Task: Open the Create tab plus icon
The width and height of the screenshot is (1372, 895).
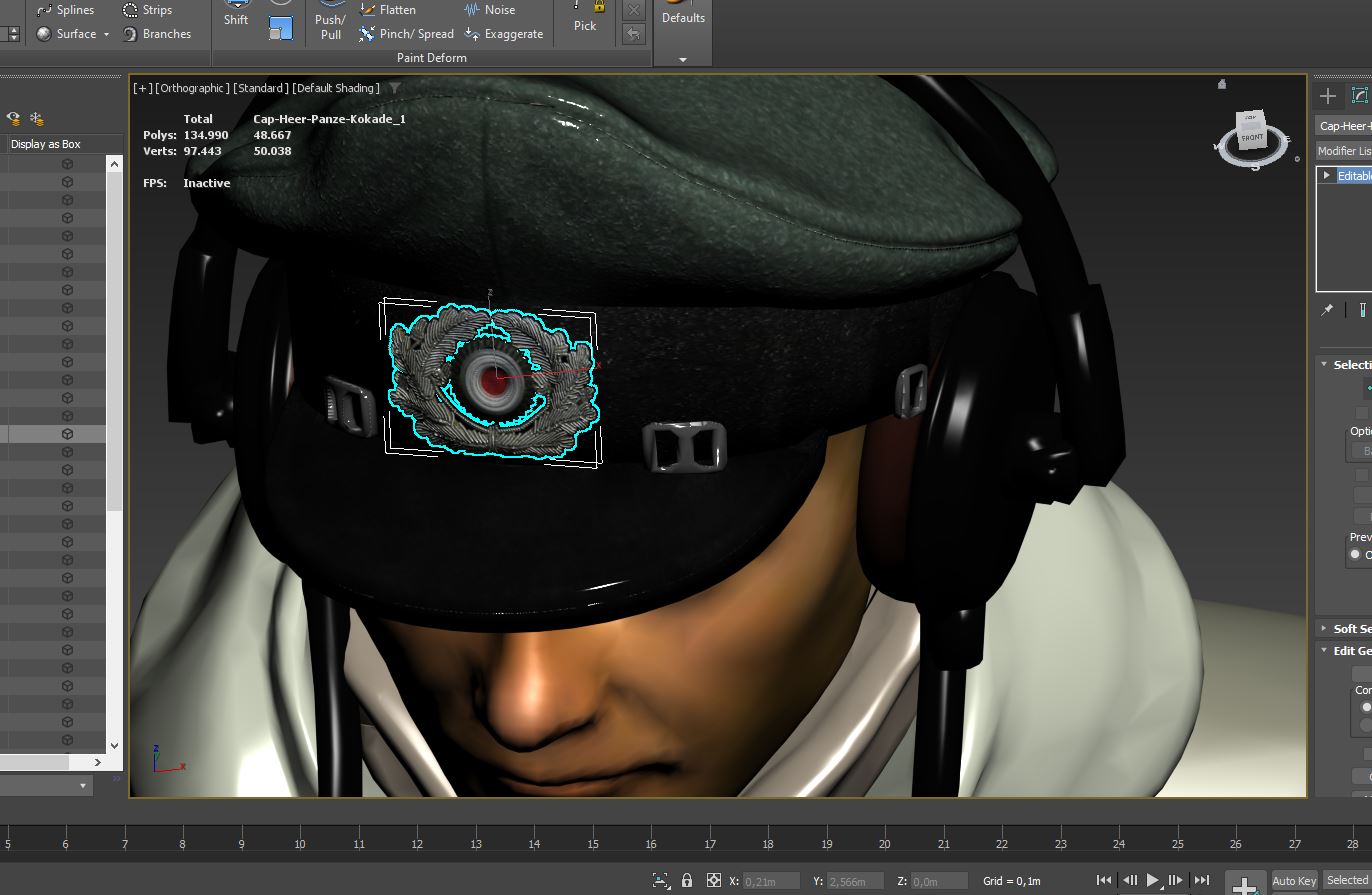Action: 1327,96
